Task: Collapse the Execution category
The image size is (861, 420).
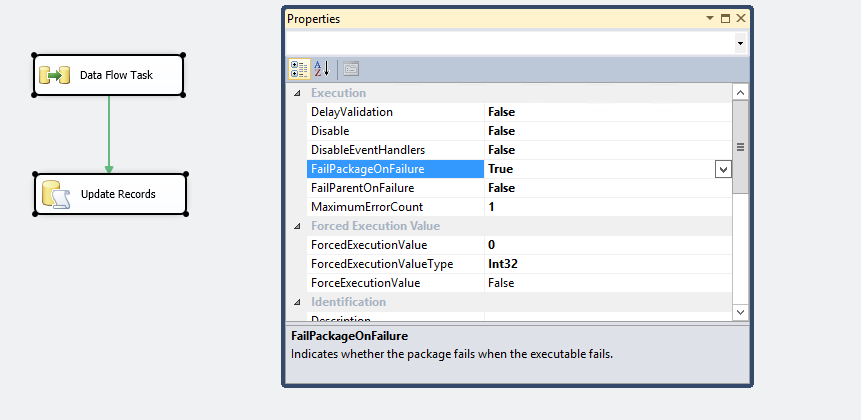Action: point(296,93)
